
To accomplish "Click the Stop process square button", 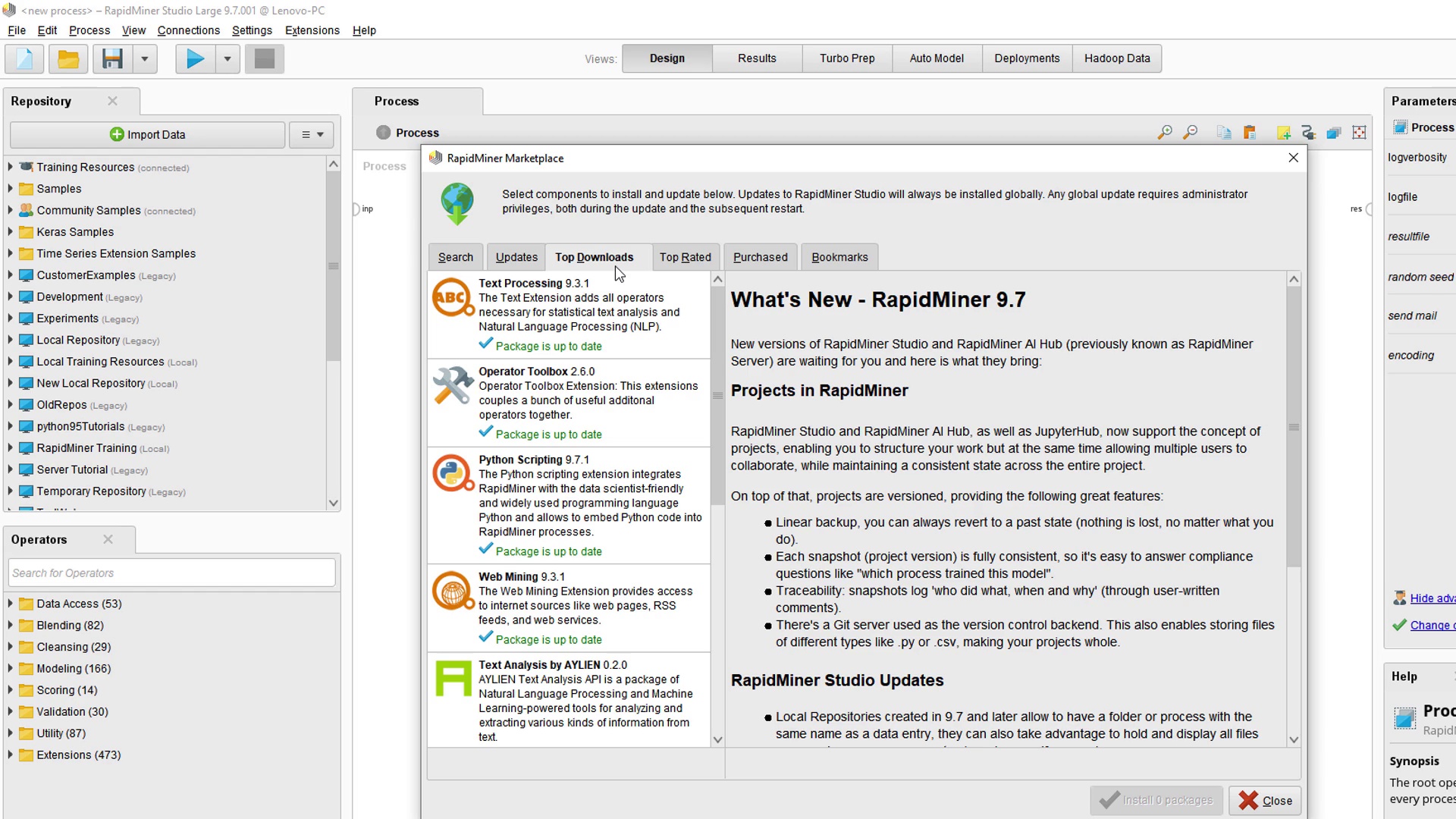I will pos(265,58).
